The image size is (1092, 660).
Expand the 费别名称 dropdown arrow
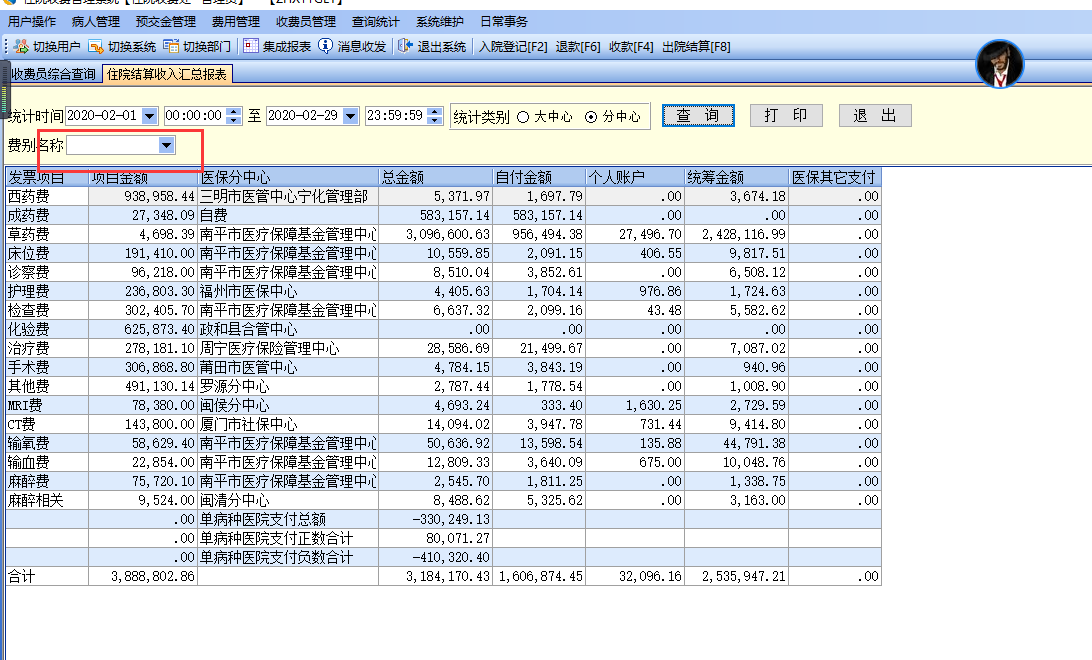[x=166, y=145]
